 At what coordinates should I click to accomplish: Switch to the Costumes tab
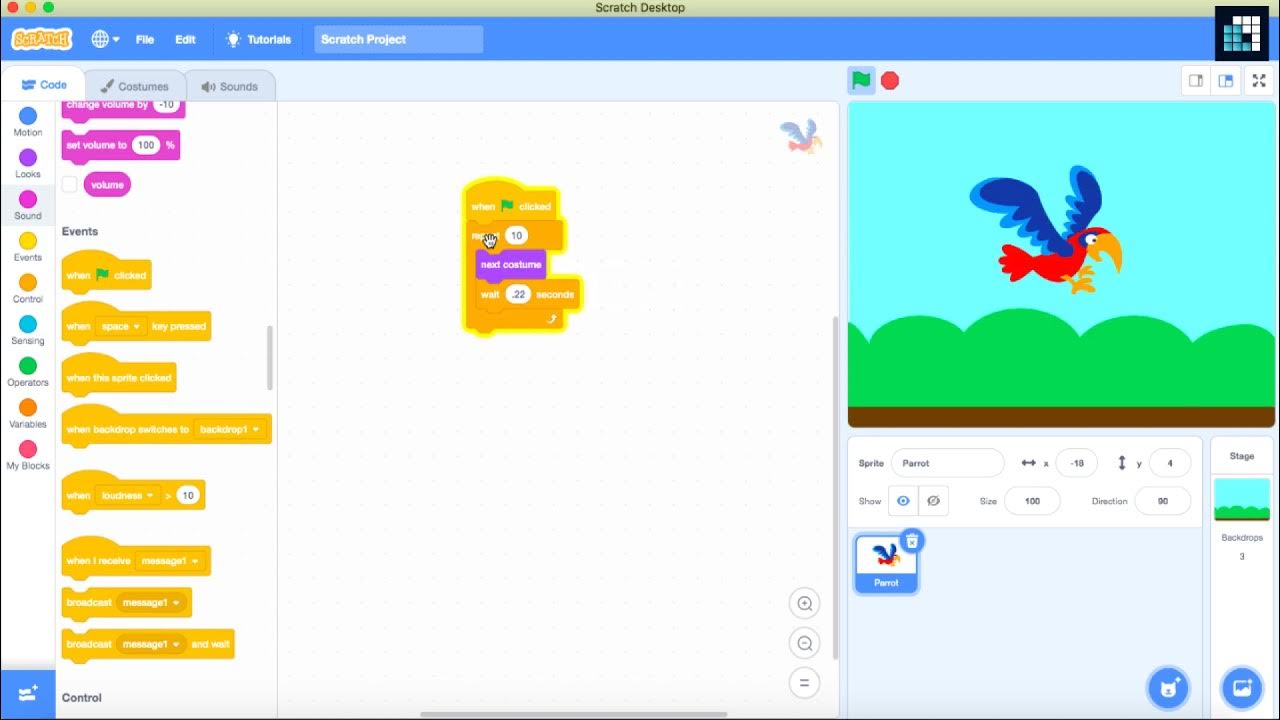pos(134,86)
